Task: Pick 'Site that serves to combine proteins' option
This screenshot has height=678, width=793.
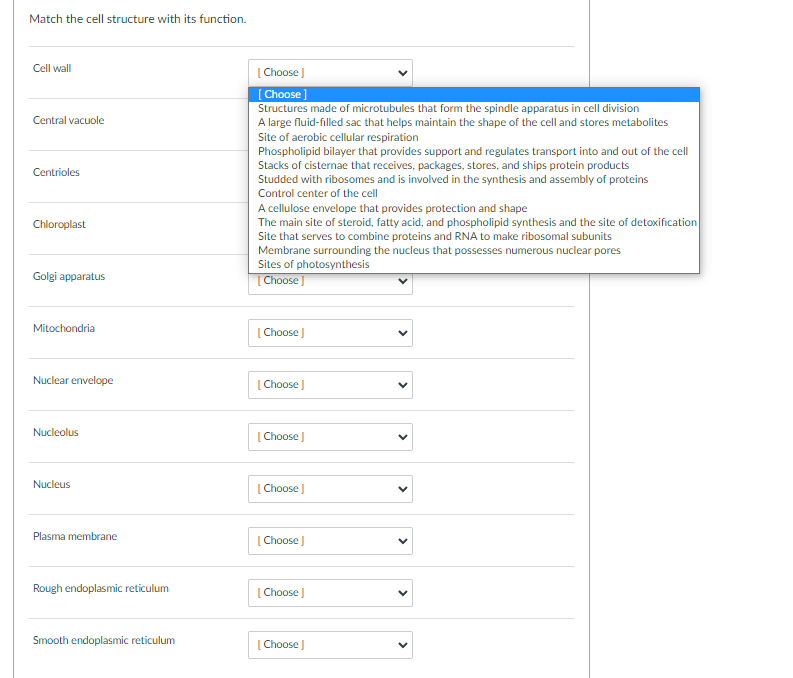Action: (x=474, y=237)
